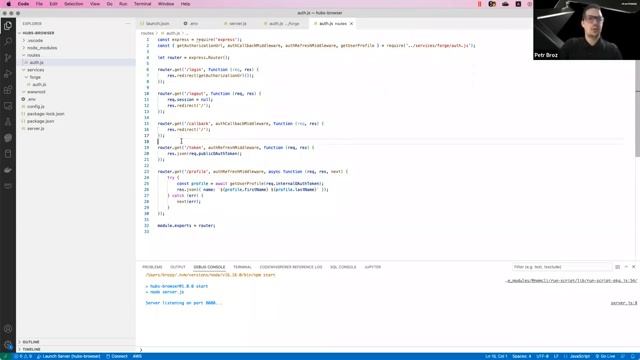Click the database icon in activity bar

pyautogui.click(x=8, y=154)
